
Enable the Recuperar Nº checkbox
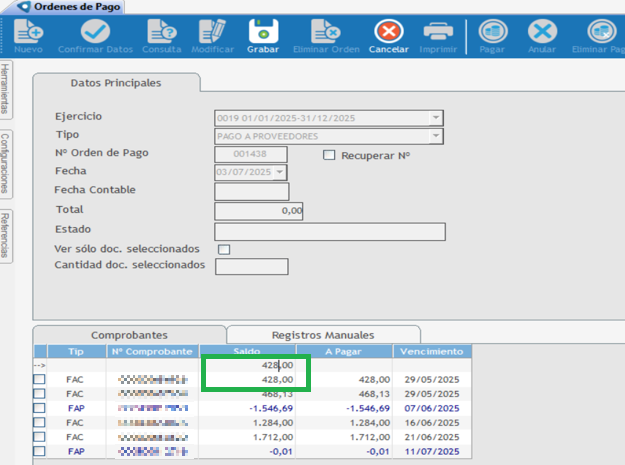(329, 155)
